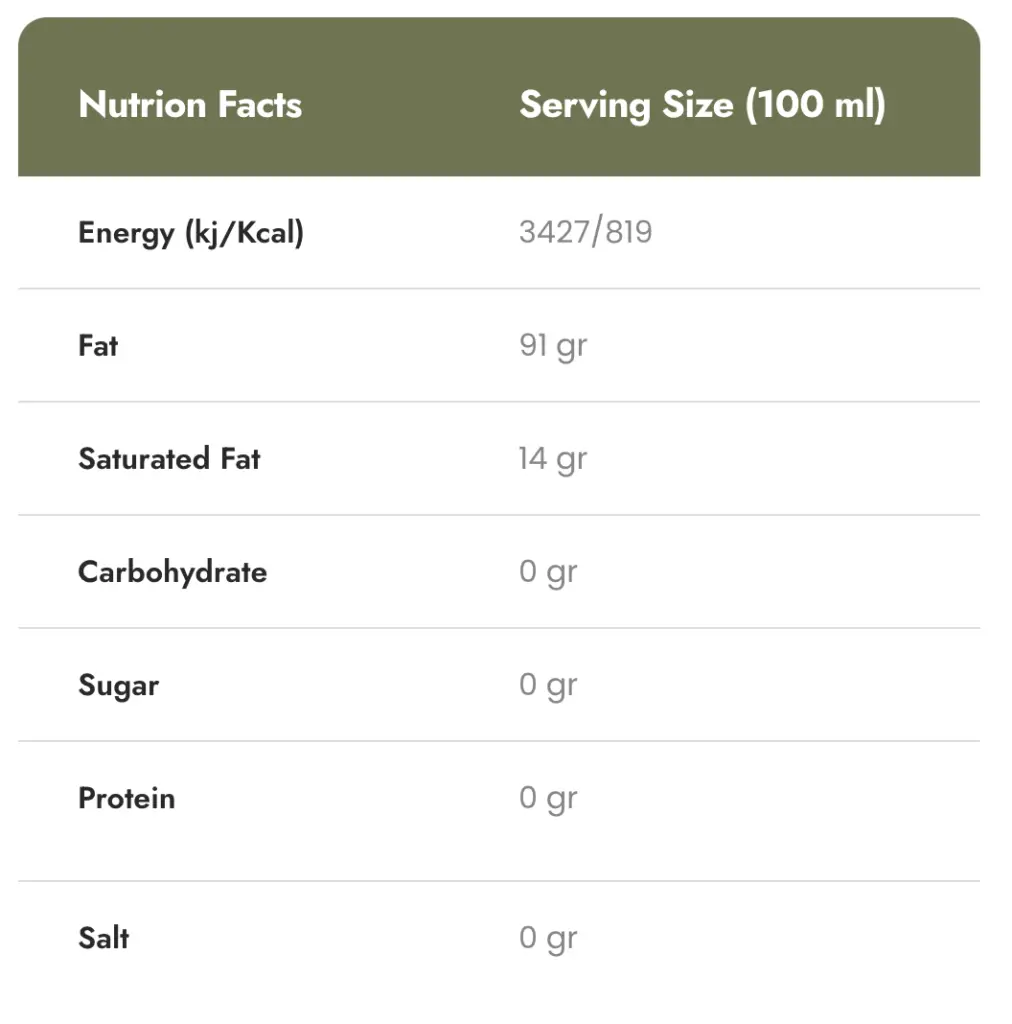Select the "Serving Size" heading text
The image size is (1012, 1024).
pos(626,105)
